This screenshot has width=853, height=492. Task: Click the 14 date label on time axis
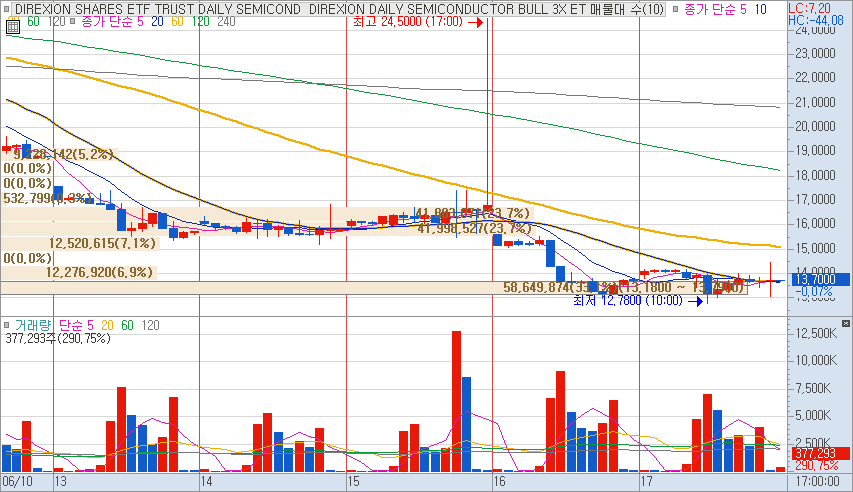[206, 482]
